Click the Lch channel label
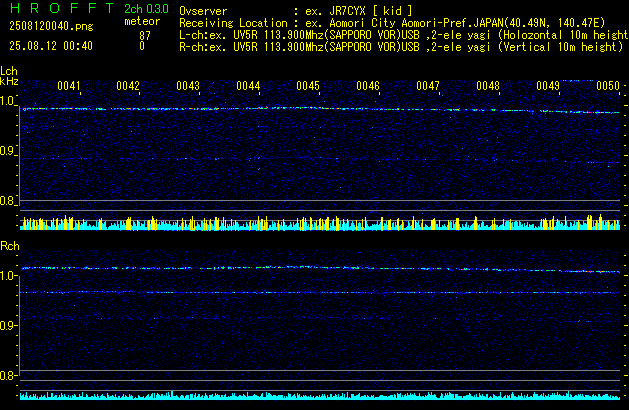The width and height of the screenshot is (629, 410). [9, 71]
